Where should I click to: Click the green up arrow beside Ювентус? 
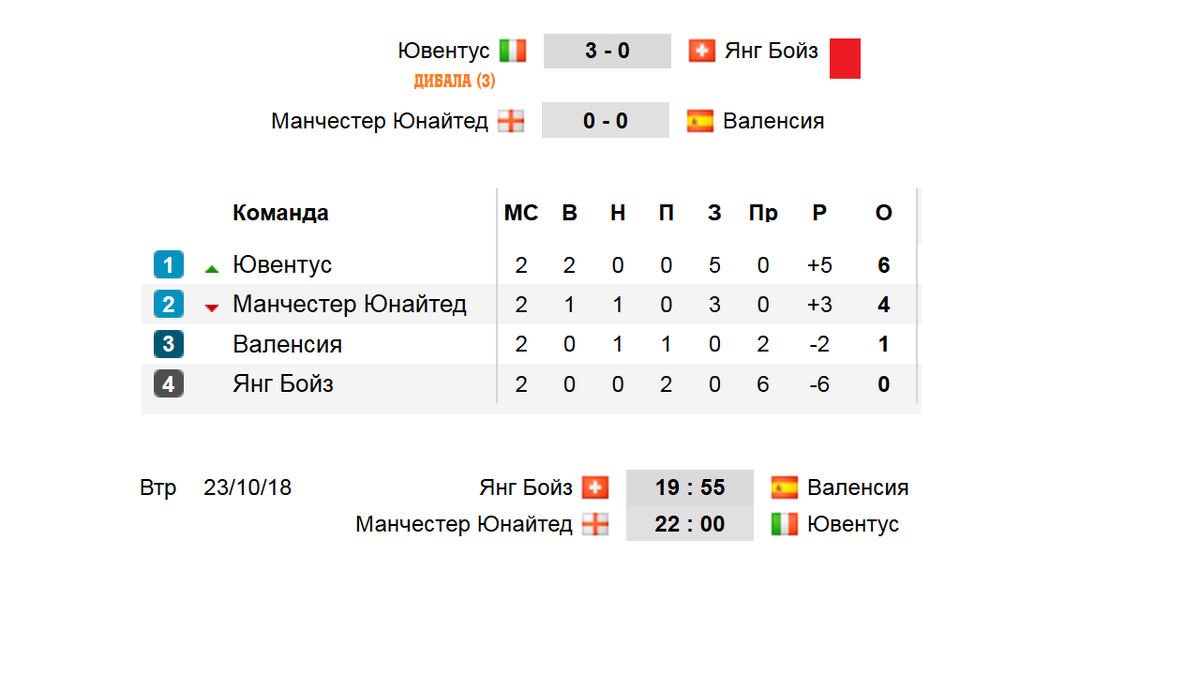[x=211, y=268]
